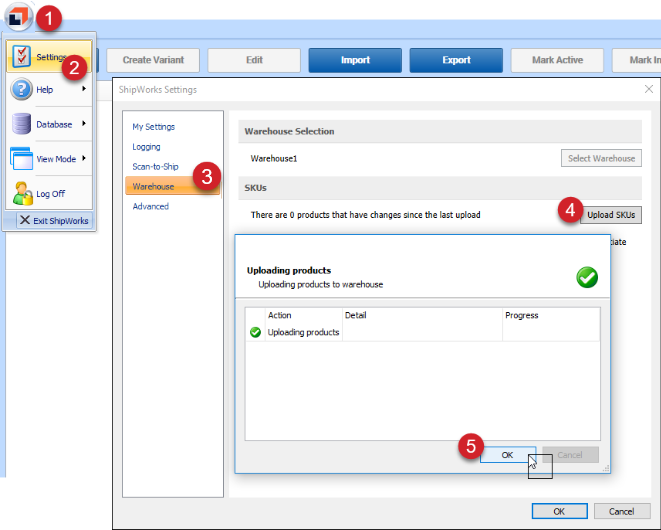The image size is (661, 530).
Task: Click the 'SKUs' section heading
Action: click(x=255, y=188)
